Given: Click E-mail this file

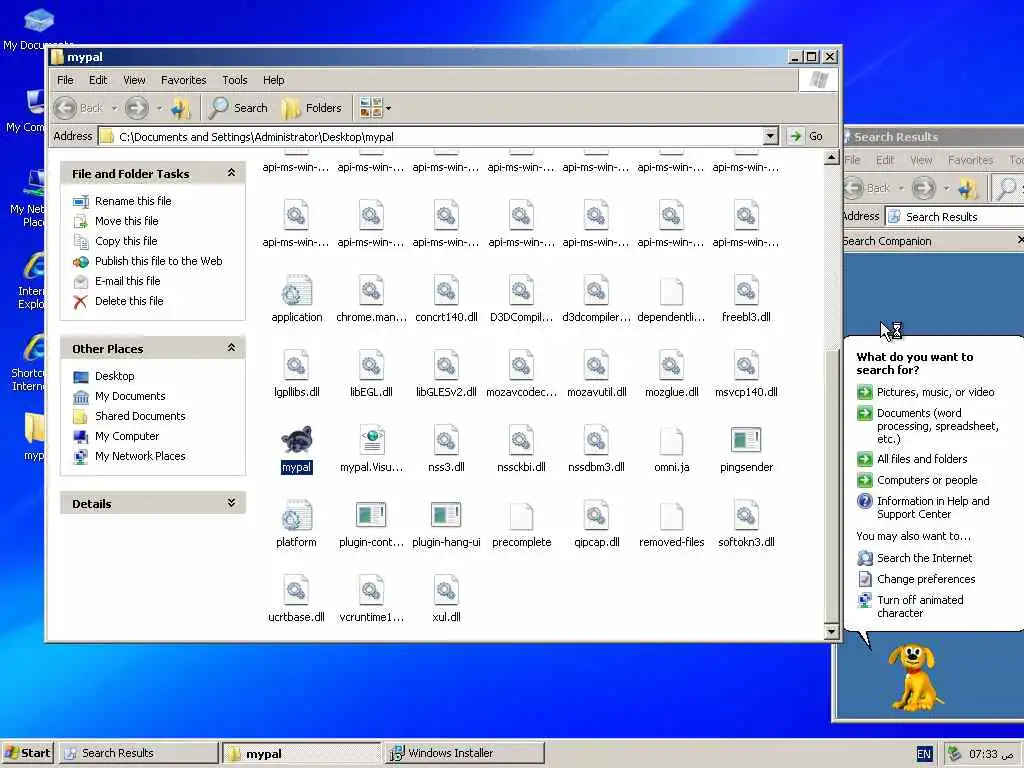Looking at the screenshot, I should pos(127,281).
